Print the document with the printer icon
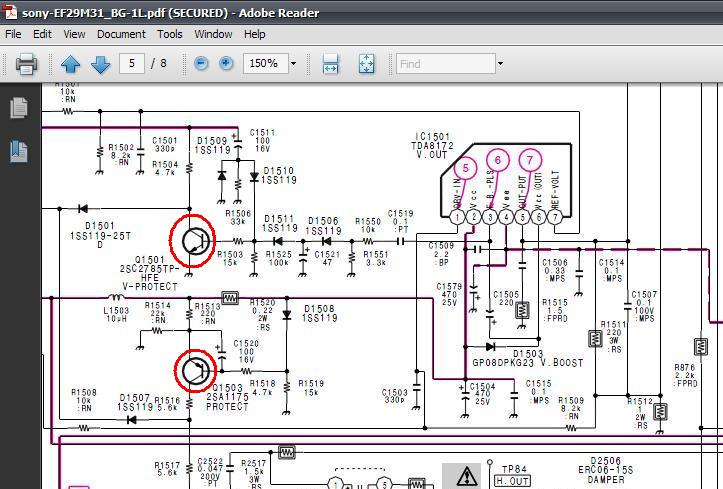 pyautogui.click(x=26, y=64)
